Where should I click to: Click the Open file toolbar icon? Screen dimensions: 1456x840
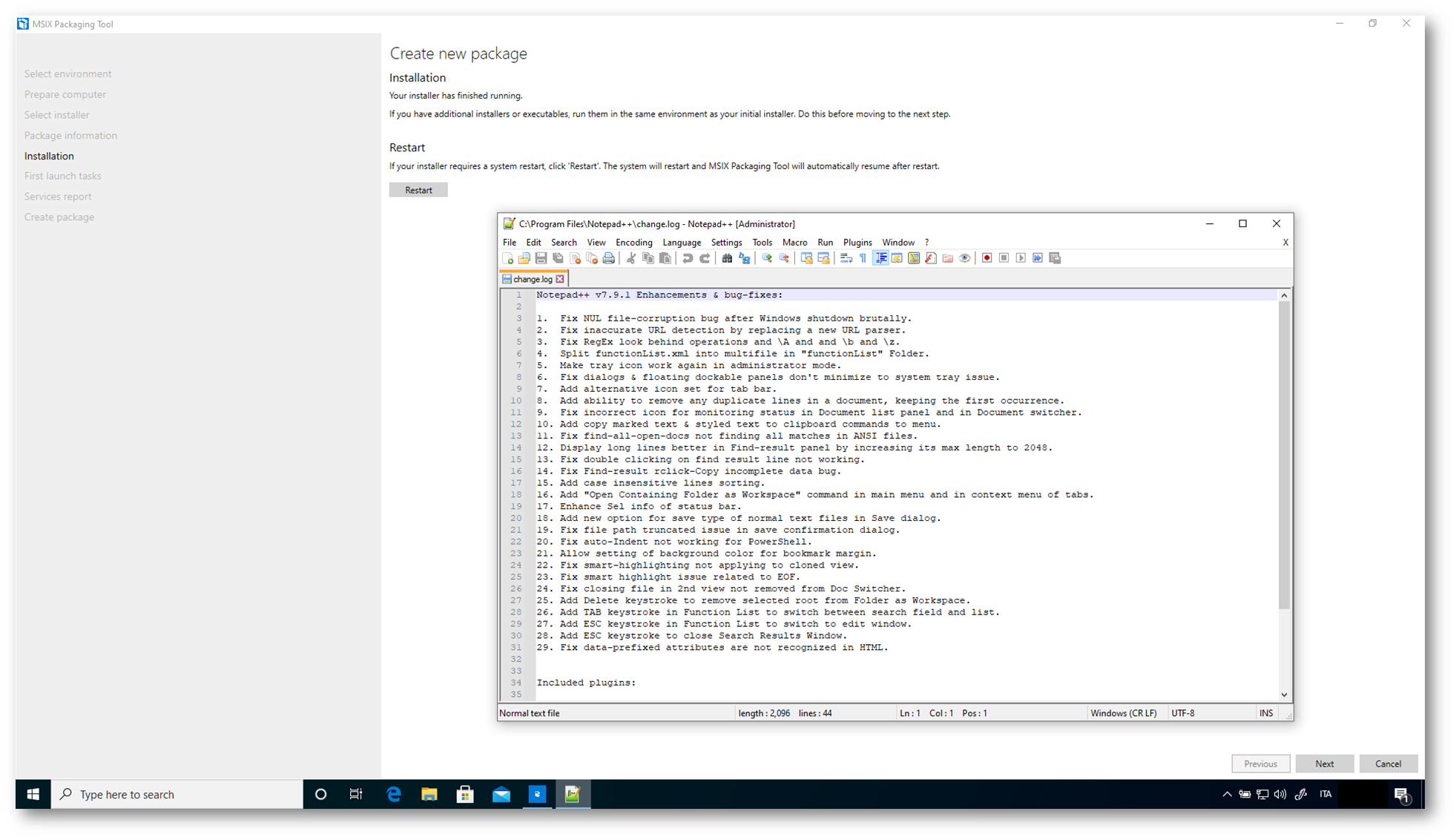pos(524,258)
